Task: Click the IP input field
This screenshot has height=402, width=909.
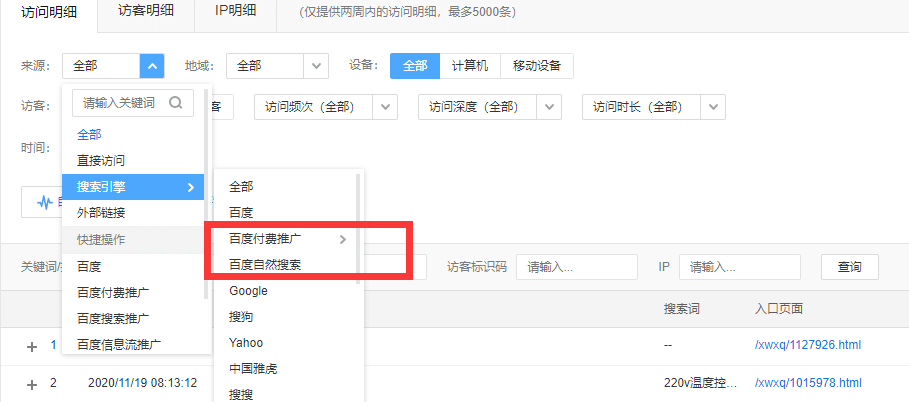Action: [740, 267]
